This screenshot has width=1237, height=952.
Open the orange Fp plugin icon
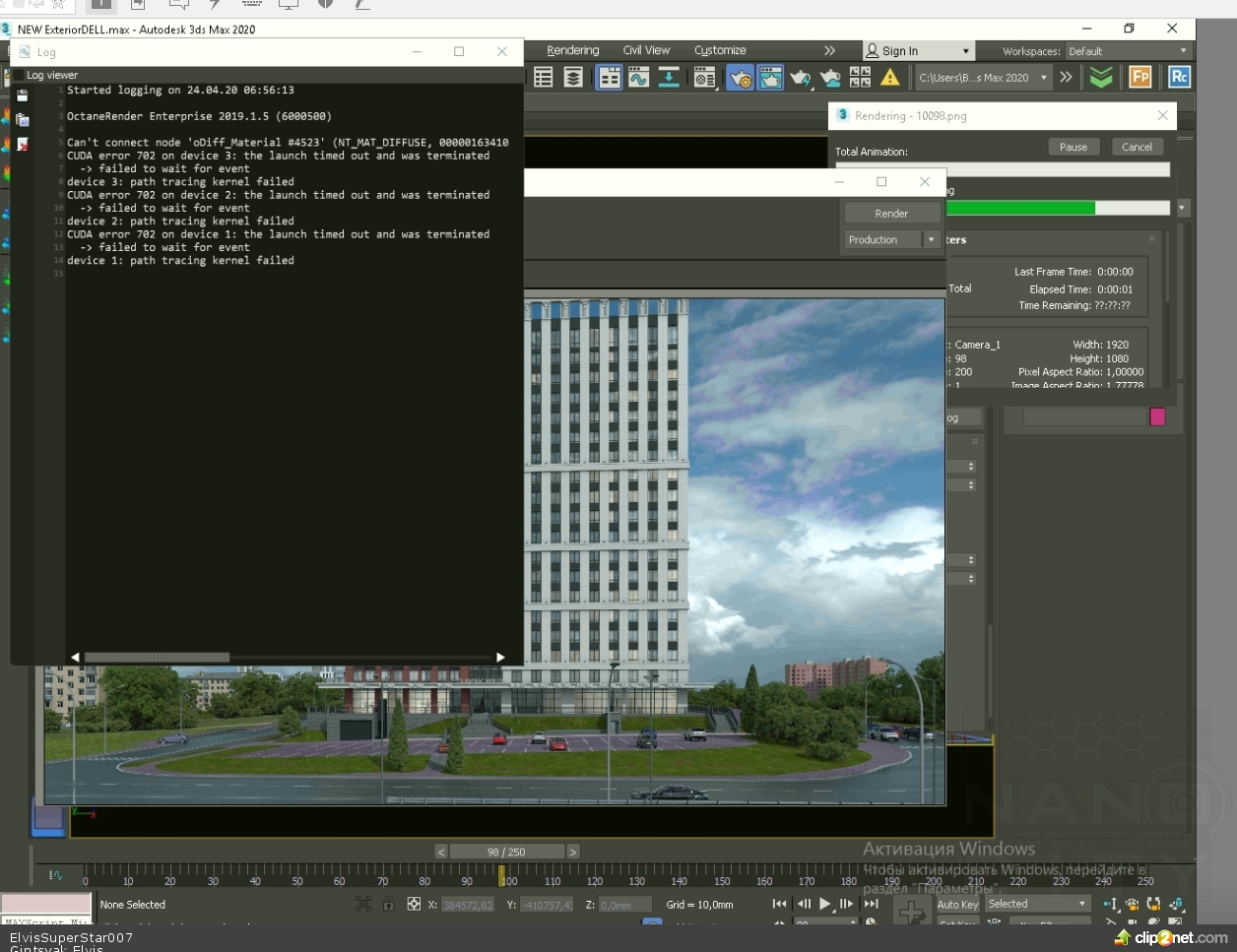pyautogui.click(x=1140, y=77)
